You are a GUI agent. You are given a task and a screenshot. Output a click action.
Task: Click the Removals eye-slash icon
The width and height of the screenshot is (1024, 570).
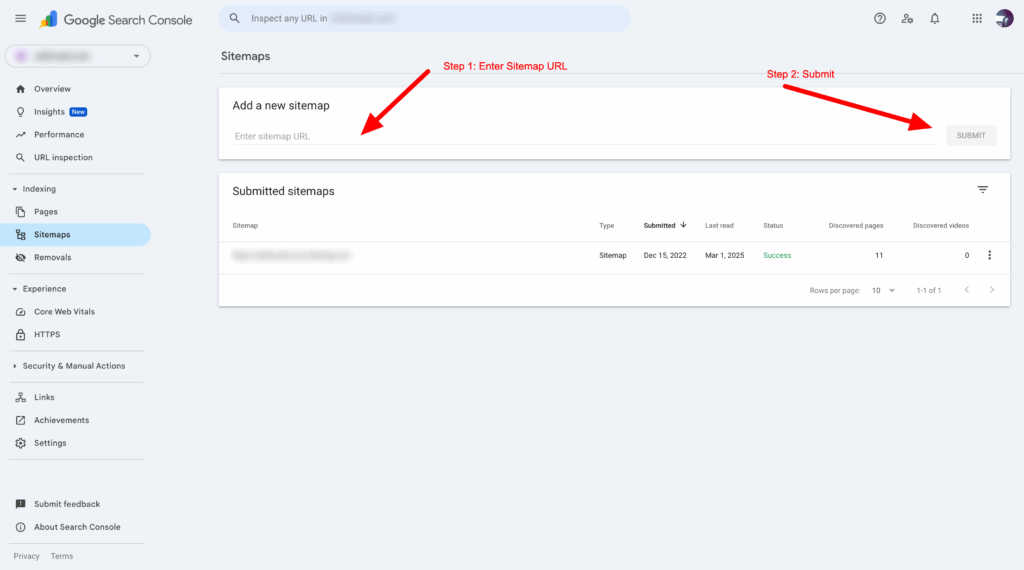20,257
